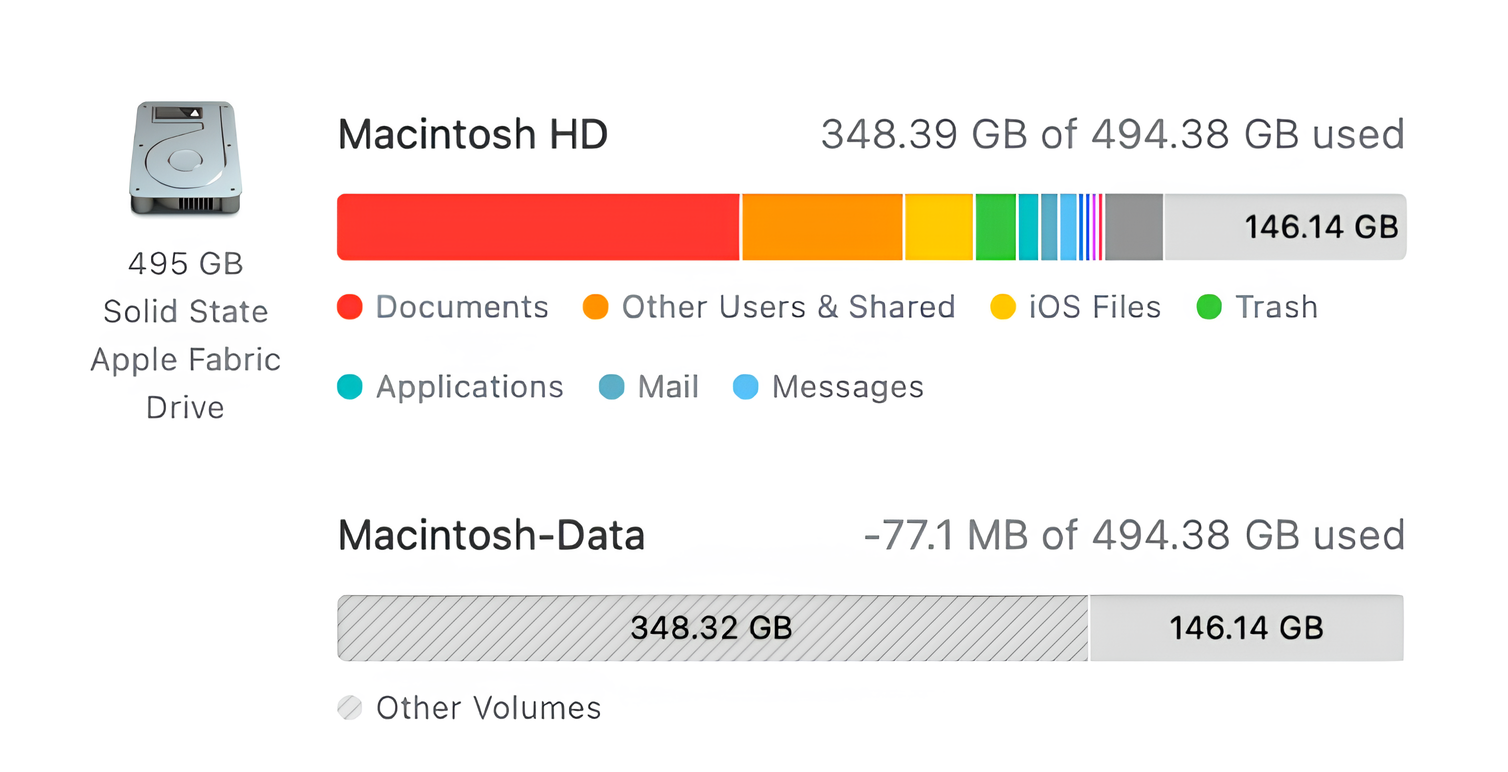Select the orange Other Users & Shared segment
The height and width of the screenshot is (772, 1508).
click(822, 227)
